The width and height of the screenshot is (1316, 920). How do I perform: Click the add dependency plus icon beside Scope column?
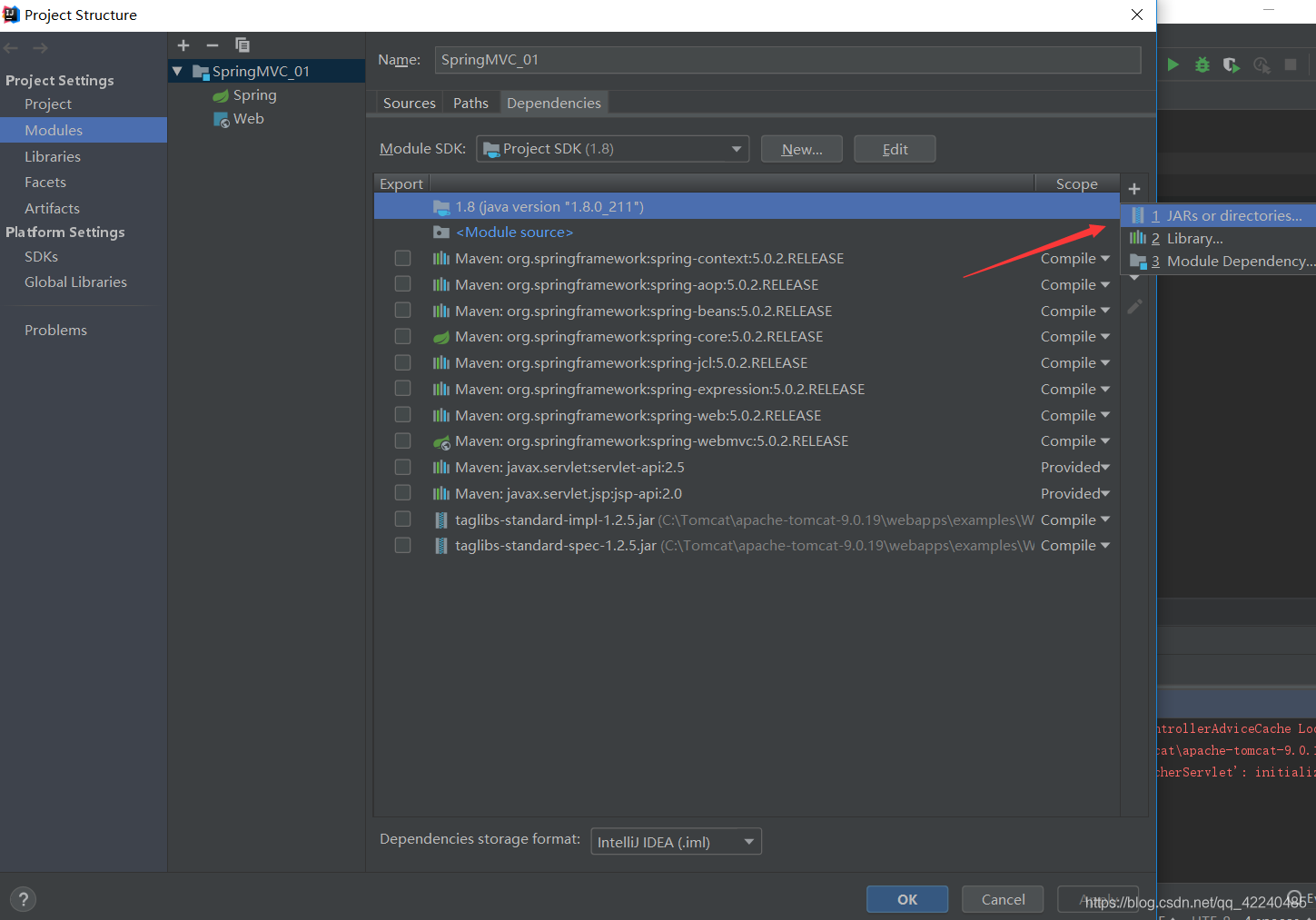point(1133,188)
